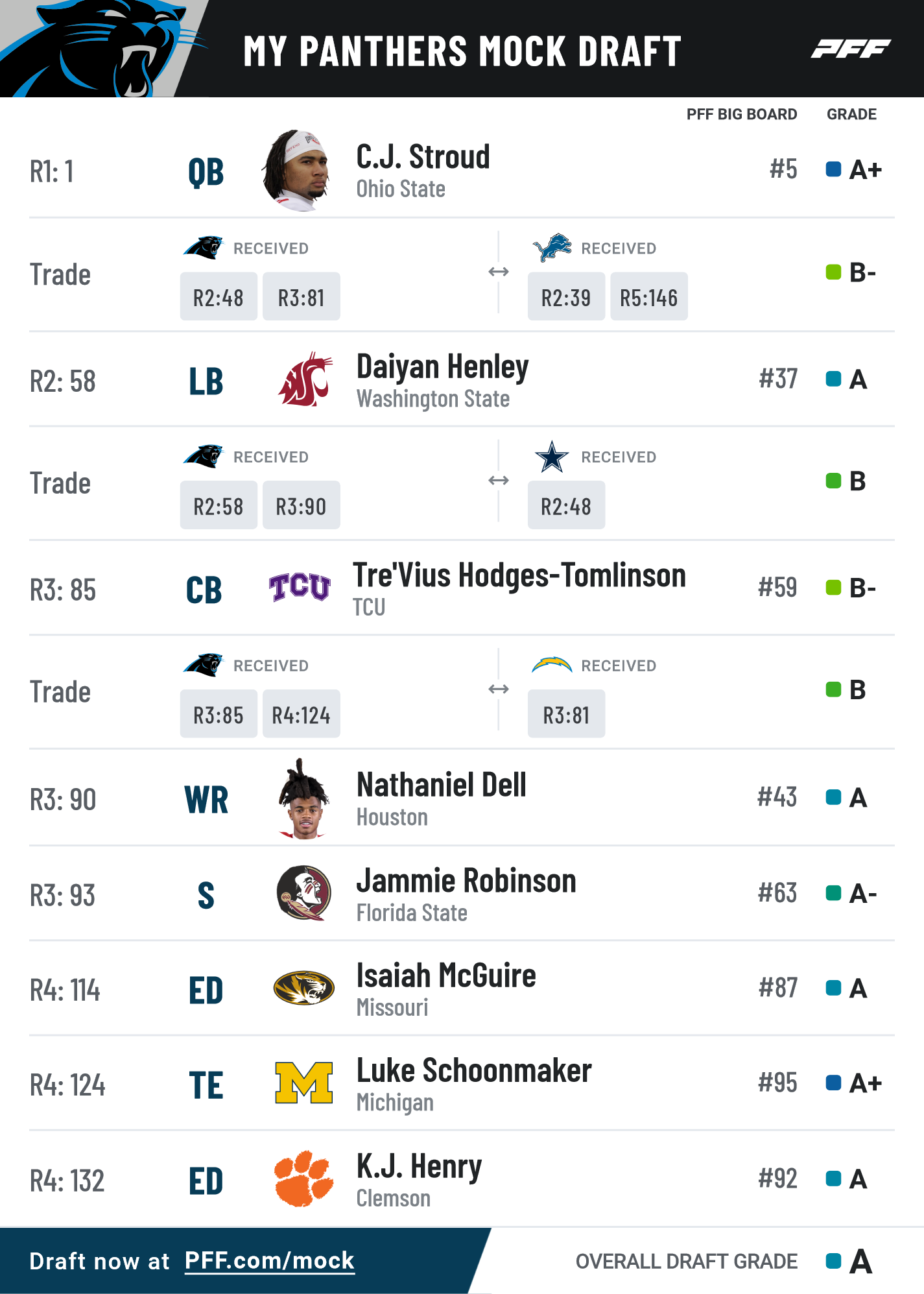Select C.J. Stroud player name
The height and width of the screenshot is (1294, 924).
point(423,157)
